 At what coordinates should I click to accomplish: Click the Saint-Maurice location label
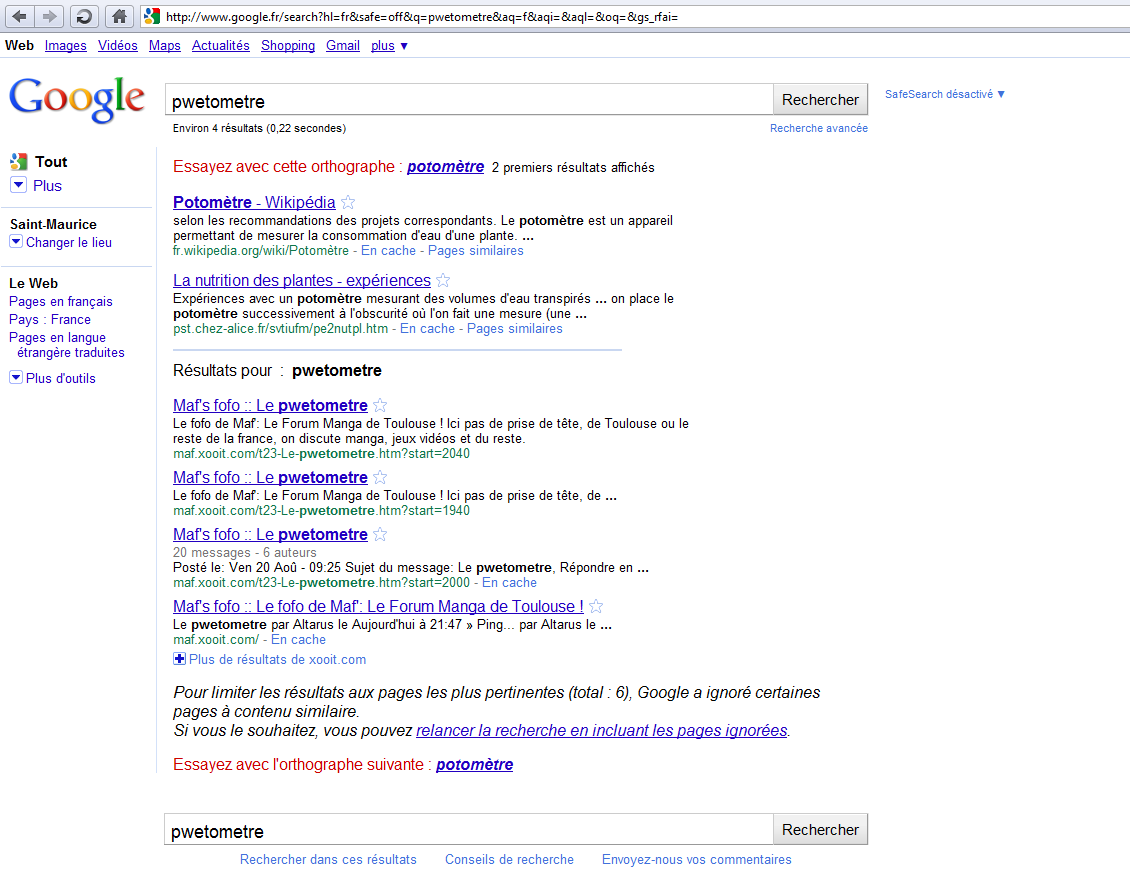53,224
